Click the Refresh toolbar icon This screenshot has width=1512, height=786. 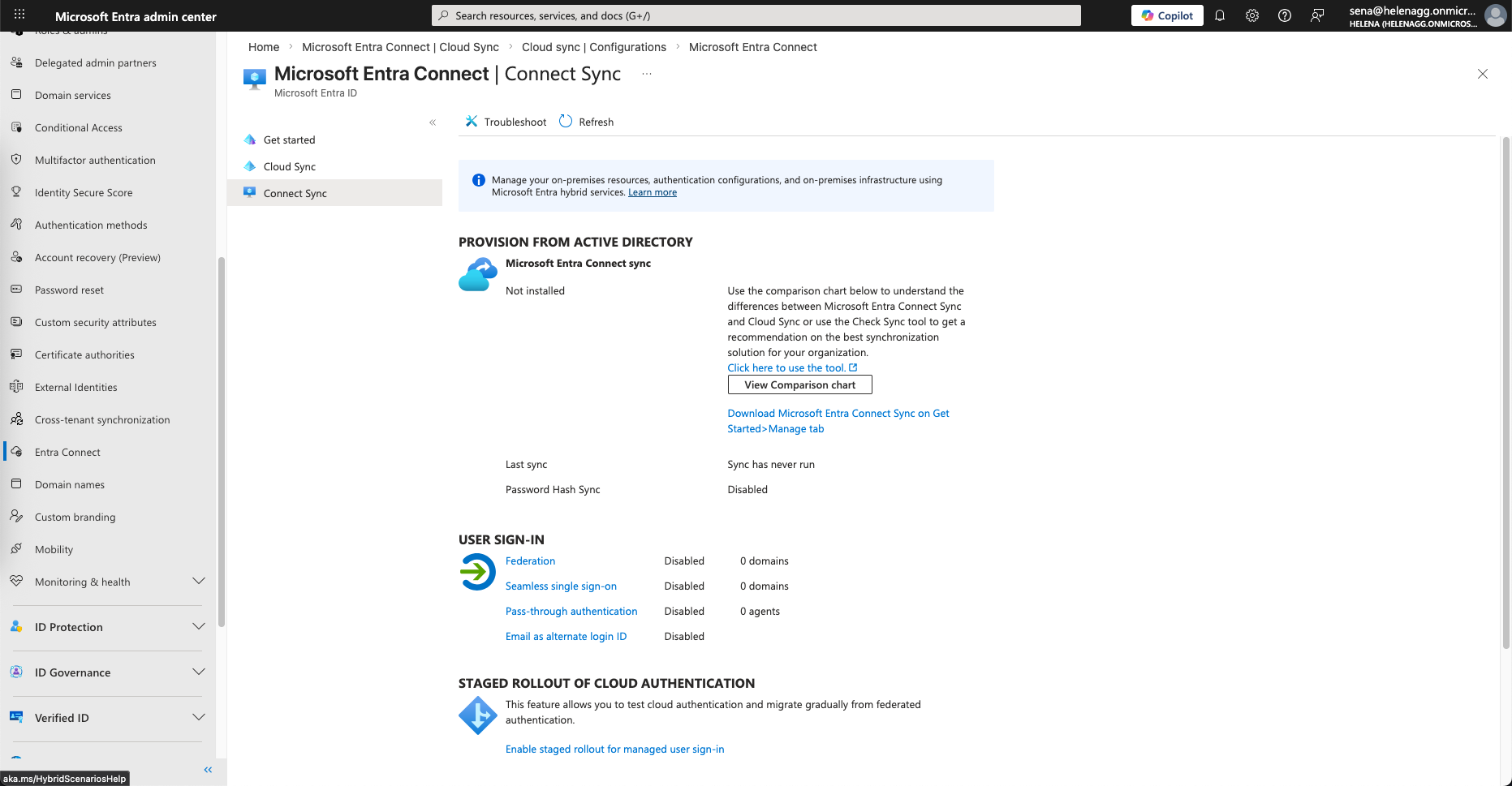[x=566, y=122]
